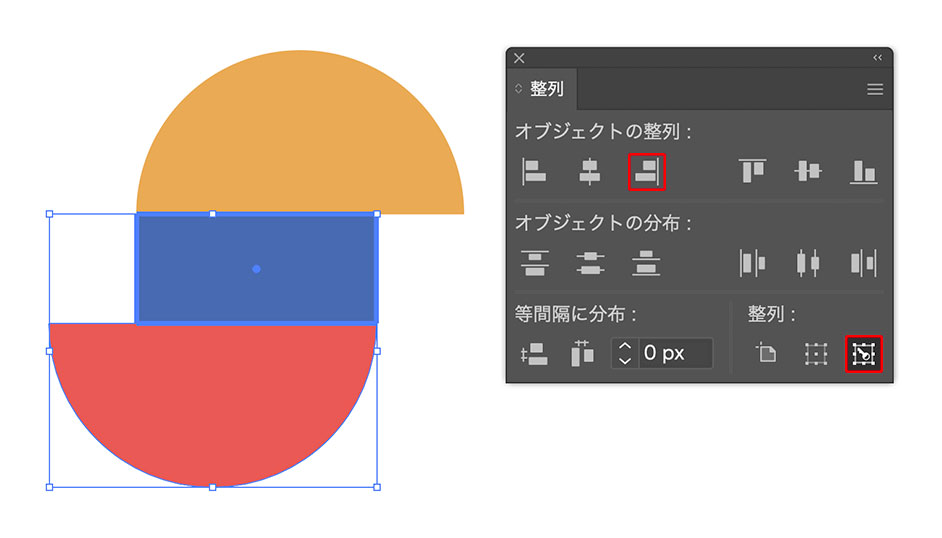The image size is (942, 538).
Task: Enable Align to Artboard option
Action: coord(765,353)
